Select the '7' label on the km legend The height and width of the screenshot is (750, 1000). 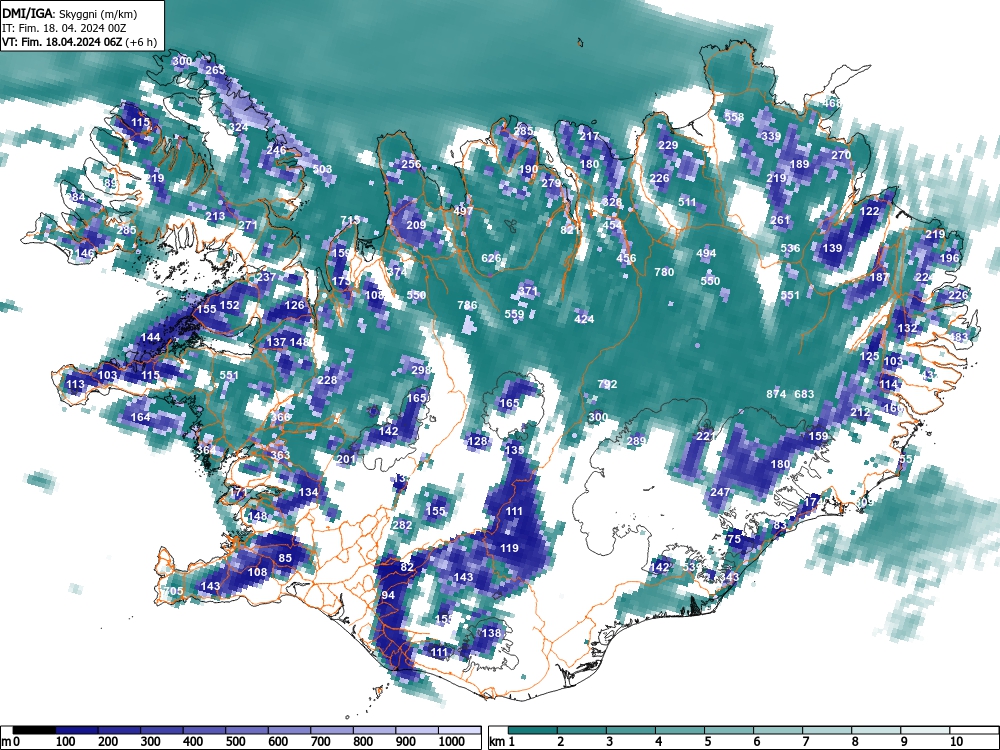point(806,742)
